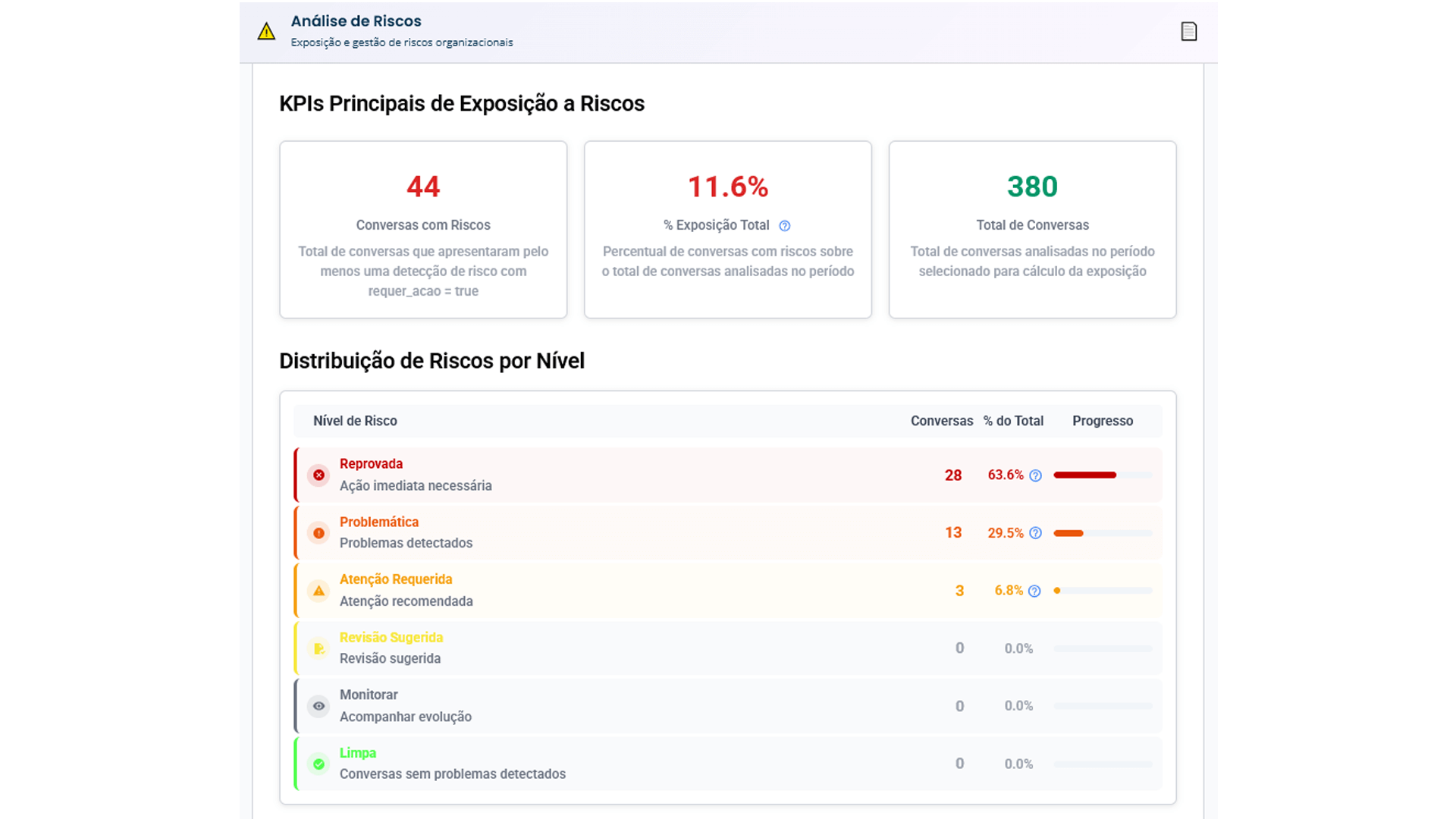Click the green Limpa checkmark icon
Image resolution: width=1456 pixels, height=819 pixels.
[x=318, y=764]
